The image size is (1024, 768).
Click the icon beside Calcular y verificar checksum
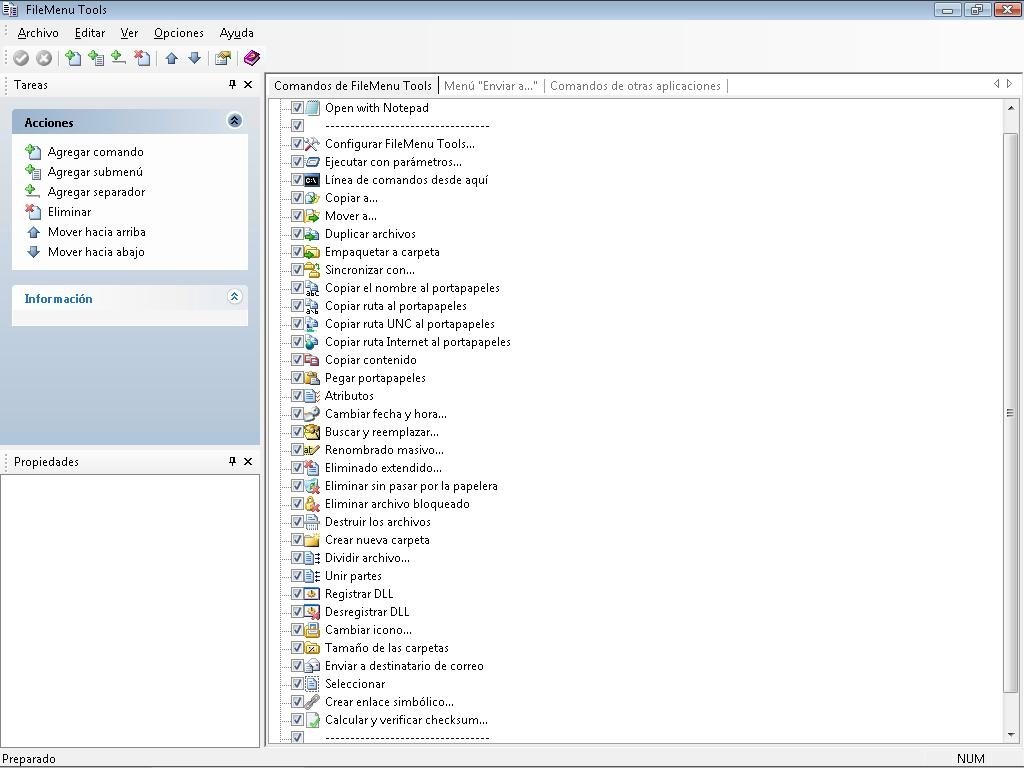(x=312, y=720)
